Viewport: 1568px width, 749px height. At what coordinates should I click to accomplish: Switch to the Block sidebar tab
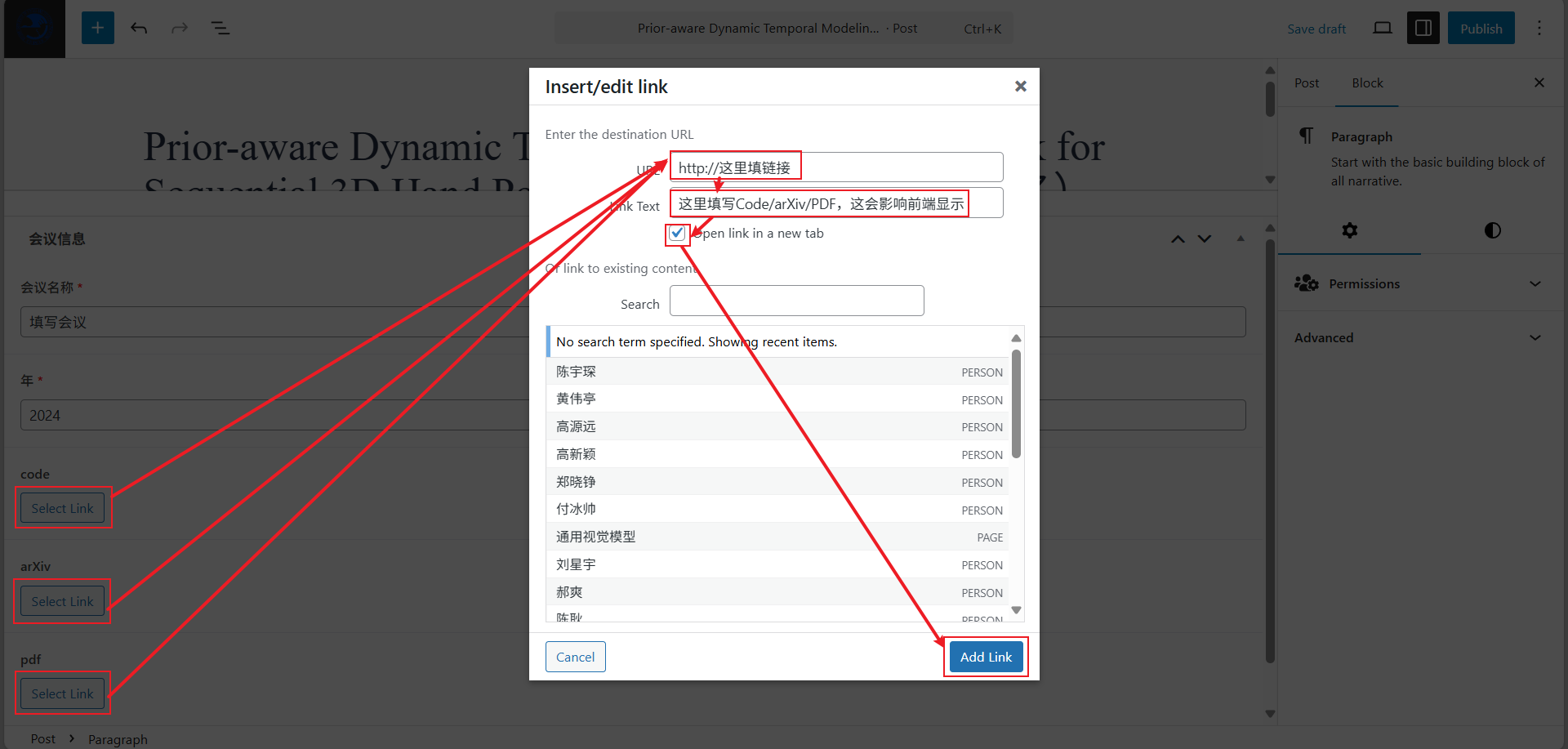(1367, 83)
